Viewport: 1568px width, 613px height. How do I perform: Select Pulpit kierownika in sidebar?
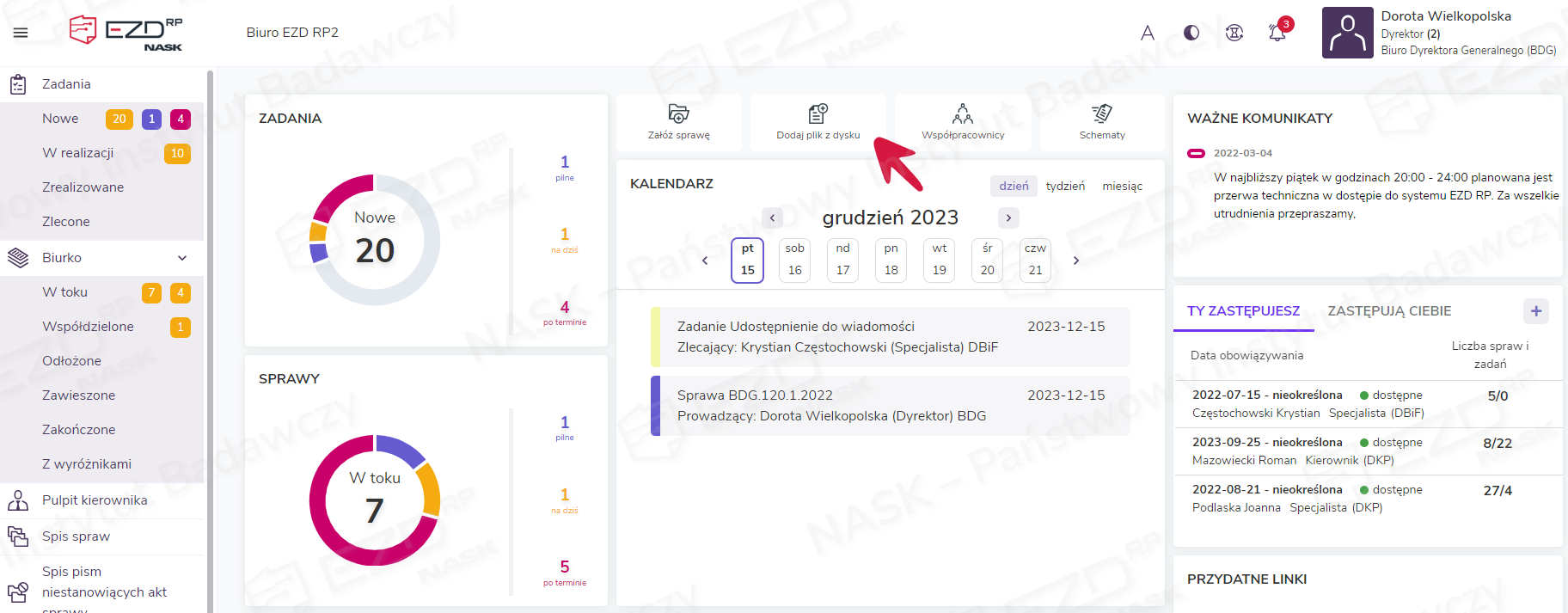pyautogui.click(x=95, y=500)
